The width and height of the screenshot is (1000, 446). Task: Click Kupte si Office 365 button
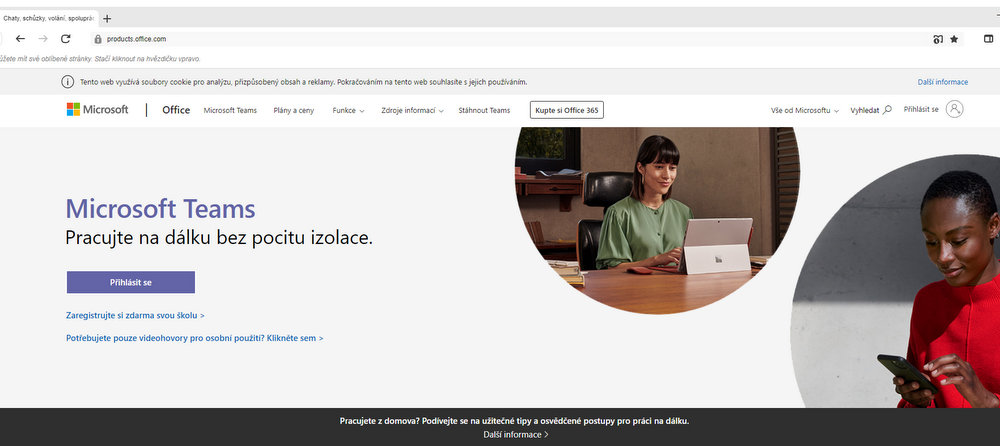click(x=566, y=110)
